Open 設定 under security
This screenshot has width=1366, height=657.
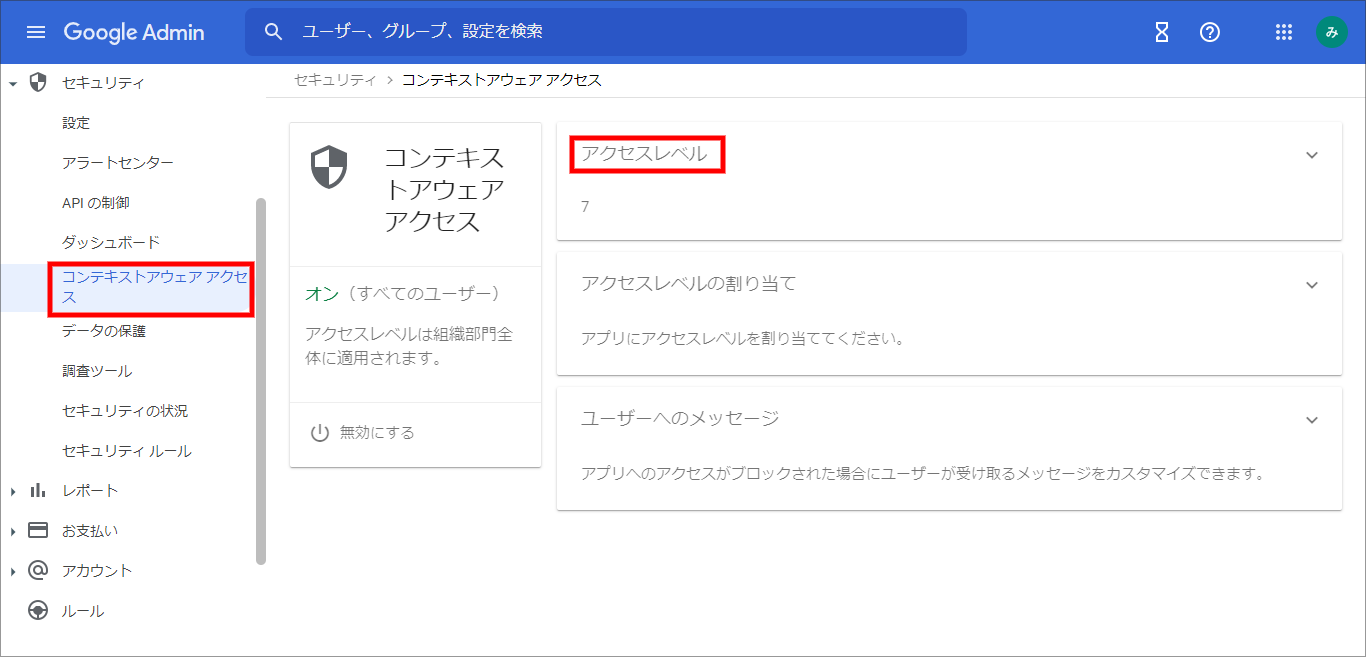click(x=76, y=123)
